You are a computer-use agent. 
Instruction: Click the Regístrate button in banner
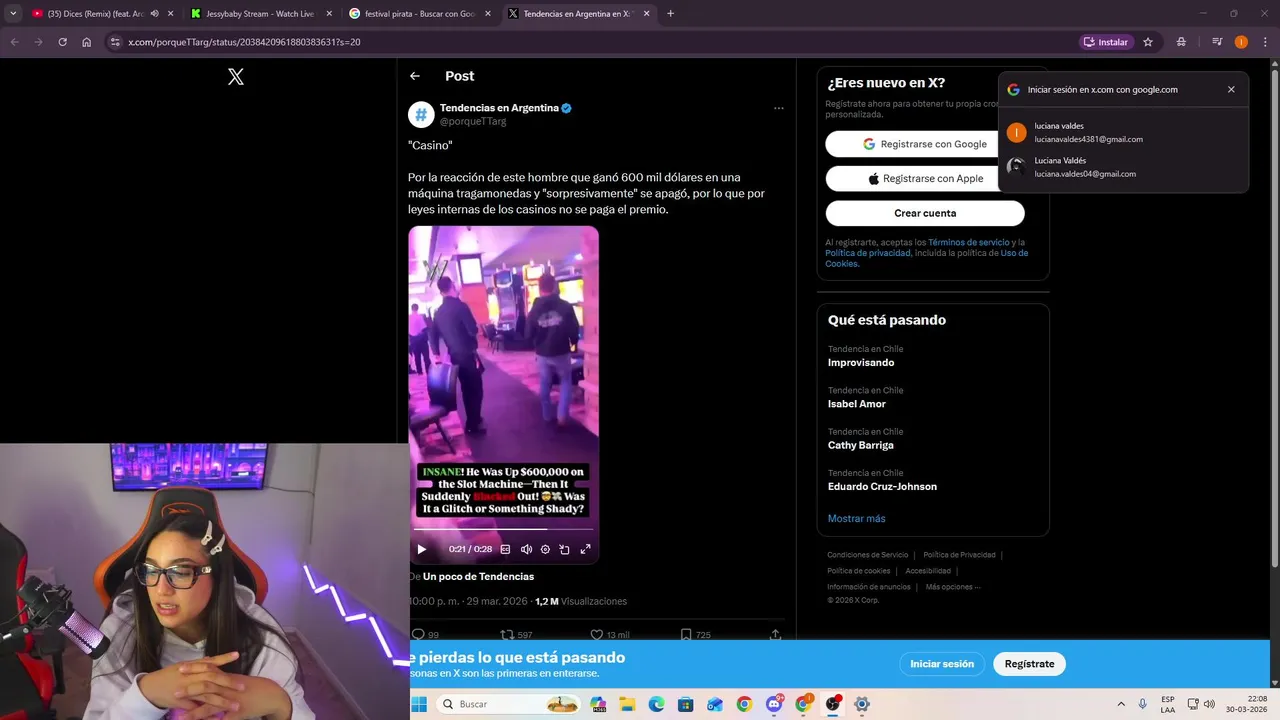(x=1029, y=664)
